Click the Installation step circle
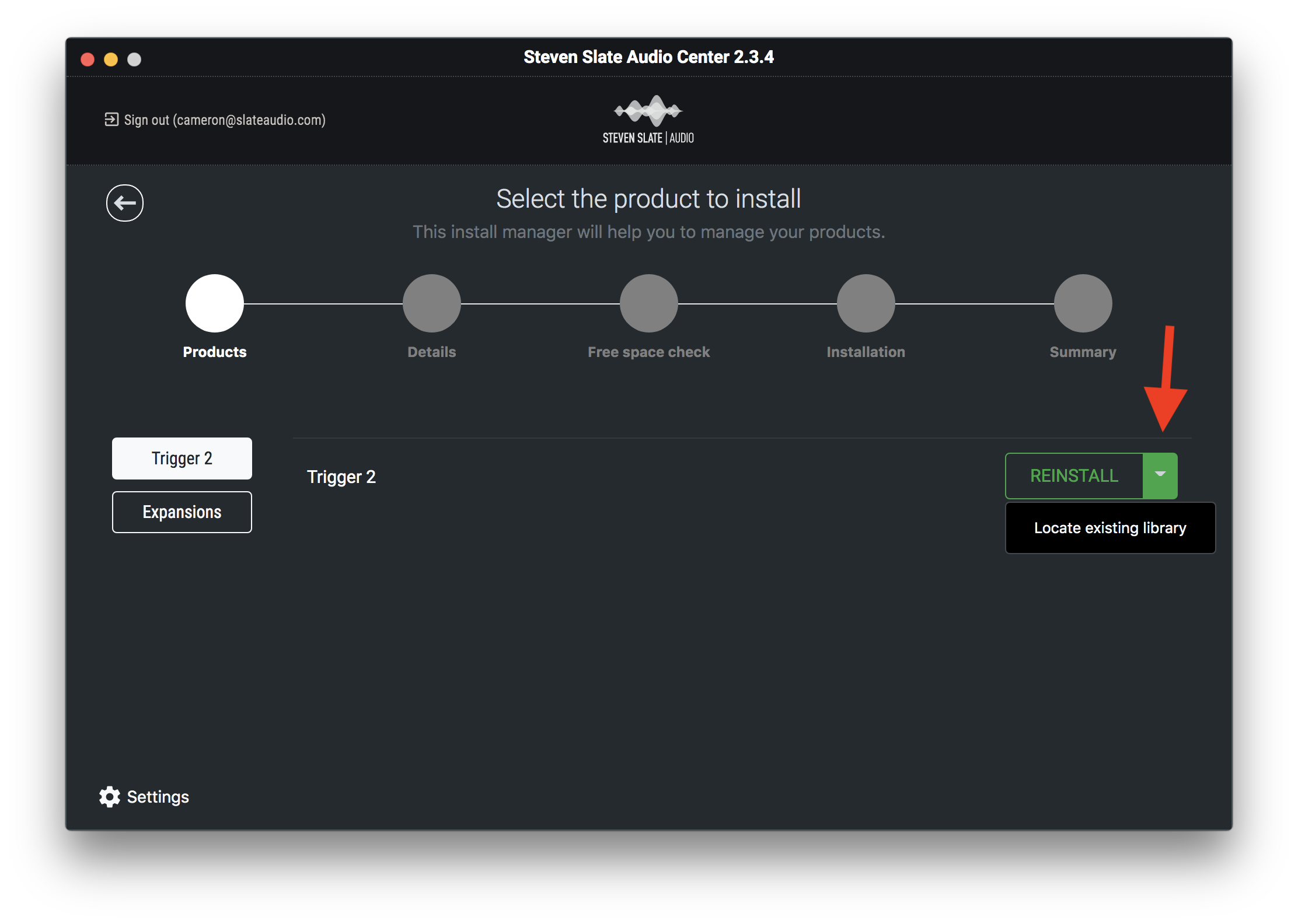 pyautogui.click(x=866, y=303)
